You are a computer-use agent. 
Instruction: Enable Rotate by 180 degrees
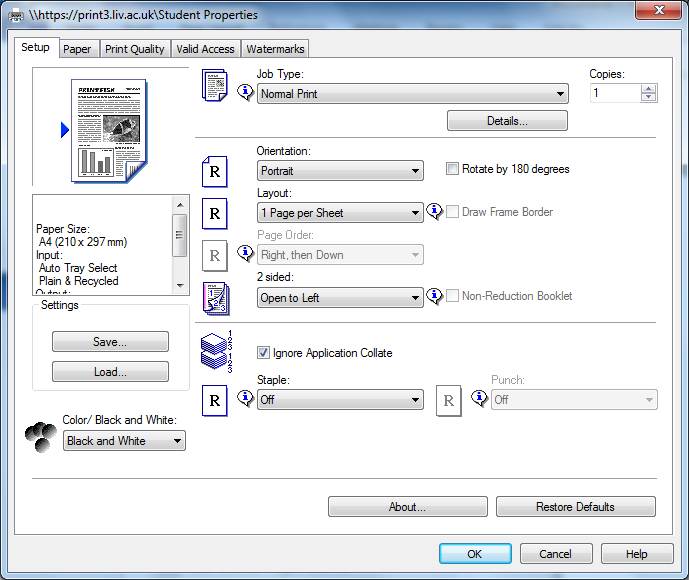coord(452,169)
